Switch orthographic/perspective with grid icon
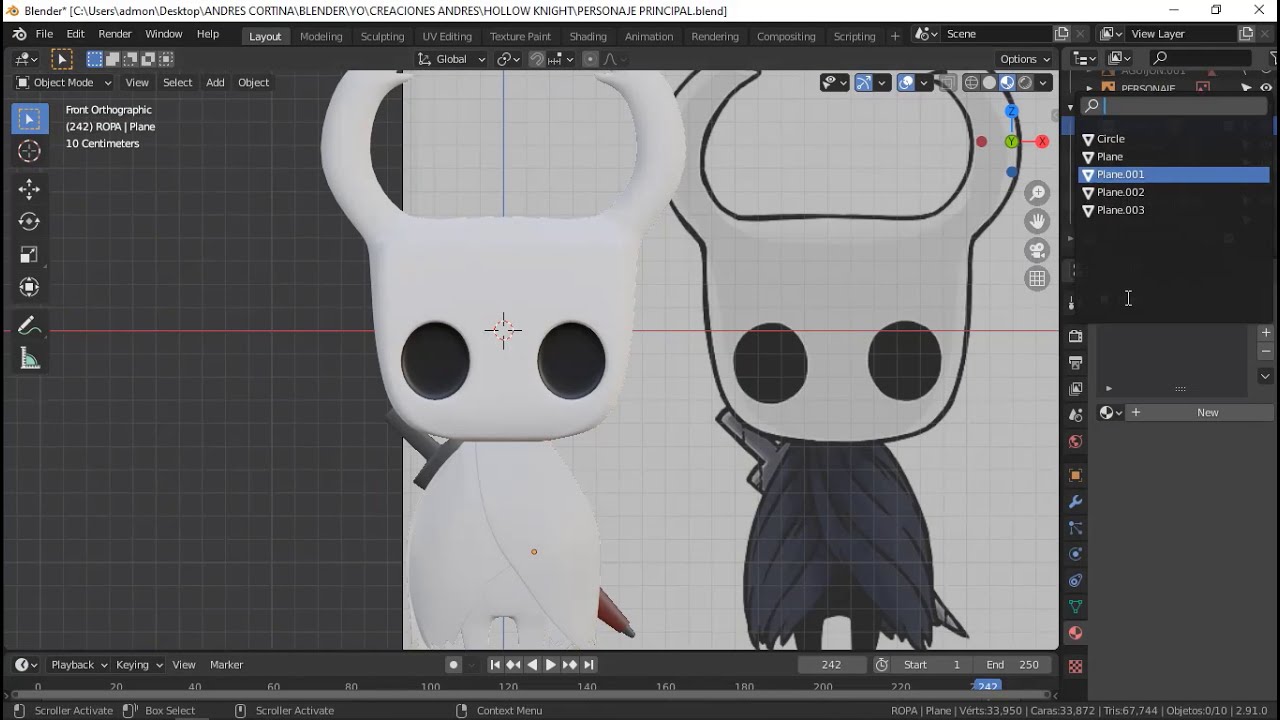 click(1037, 279)
